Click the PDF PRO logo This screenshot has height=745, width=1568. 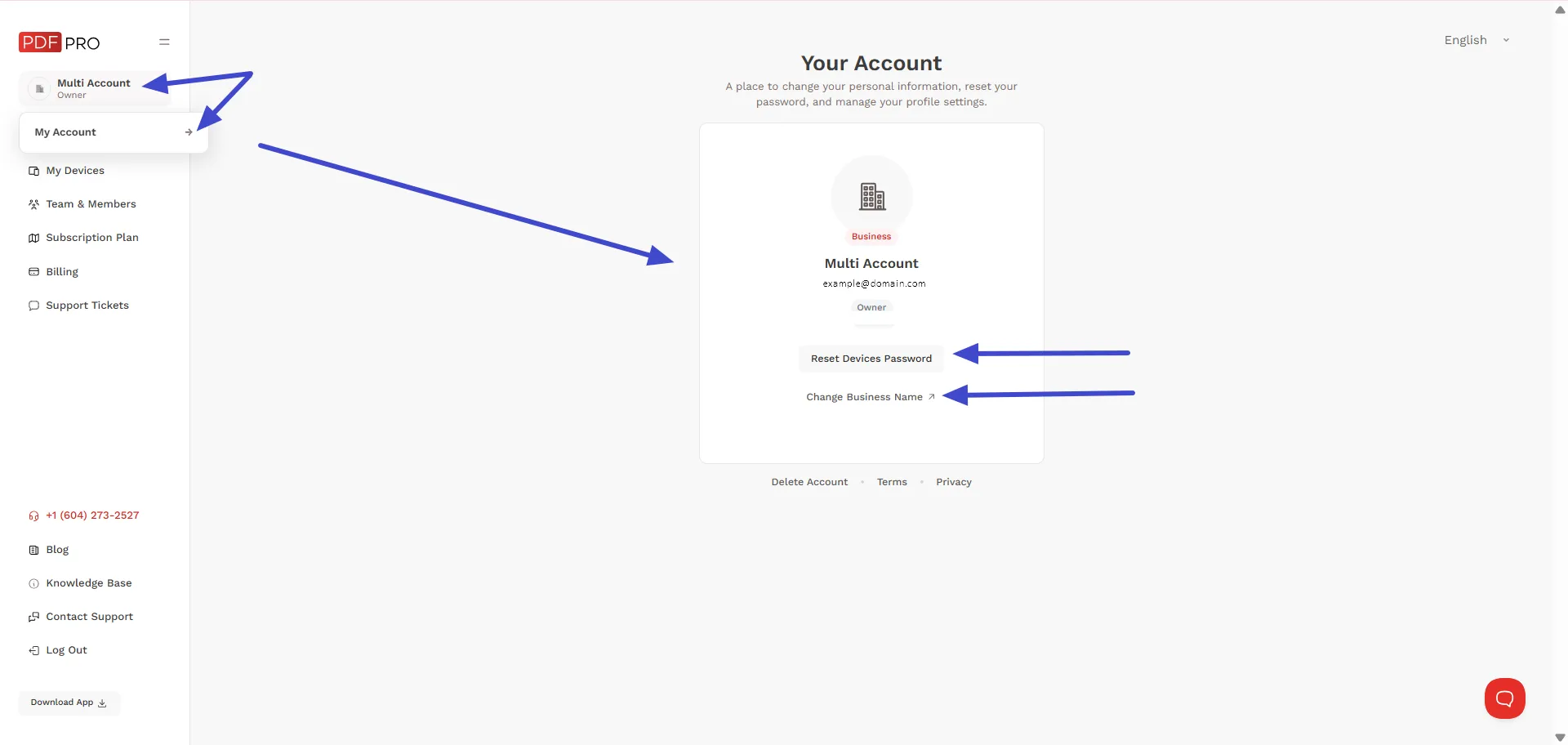59,42
